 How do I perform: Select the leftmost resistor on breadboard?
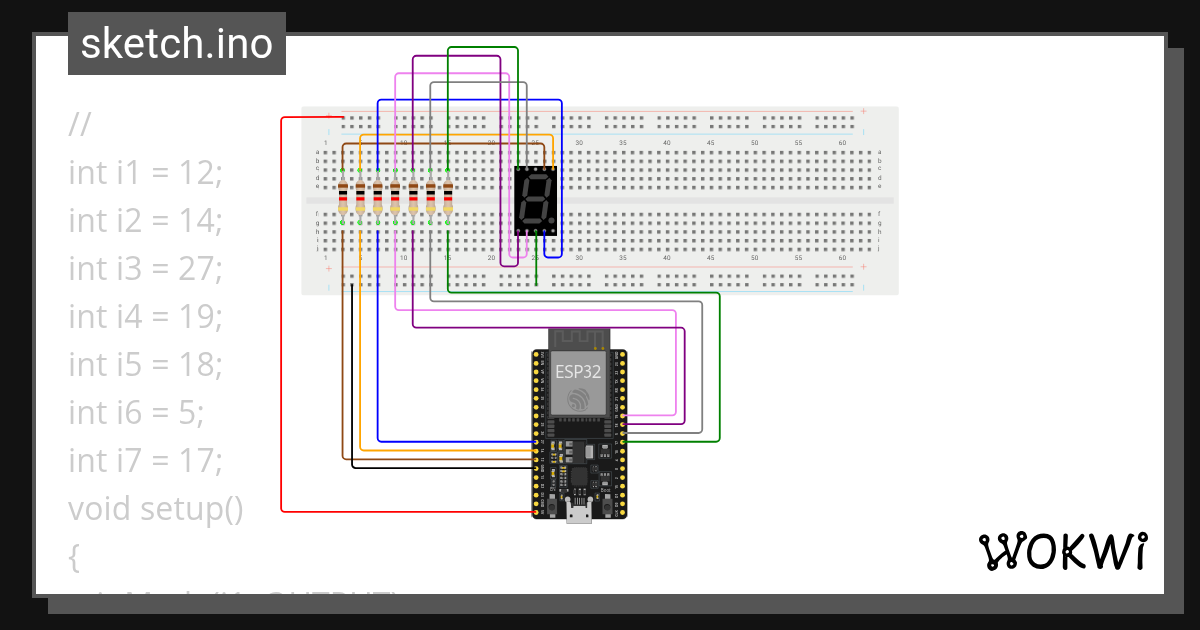pos(343,199)
